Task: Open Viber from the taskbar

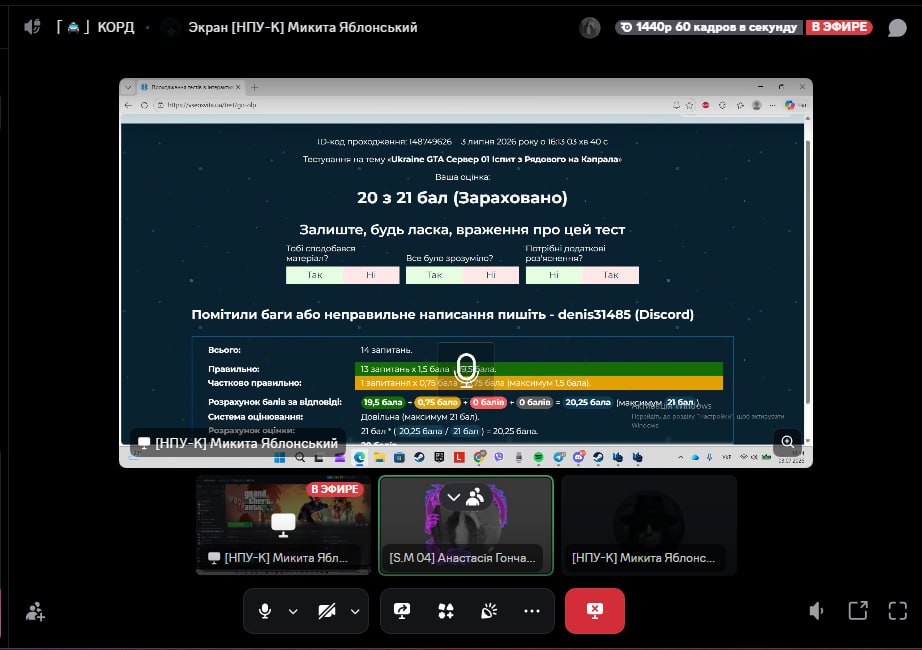Action: (x=499, y=458)
